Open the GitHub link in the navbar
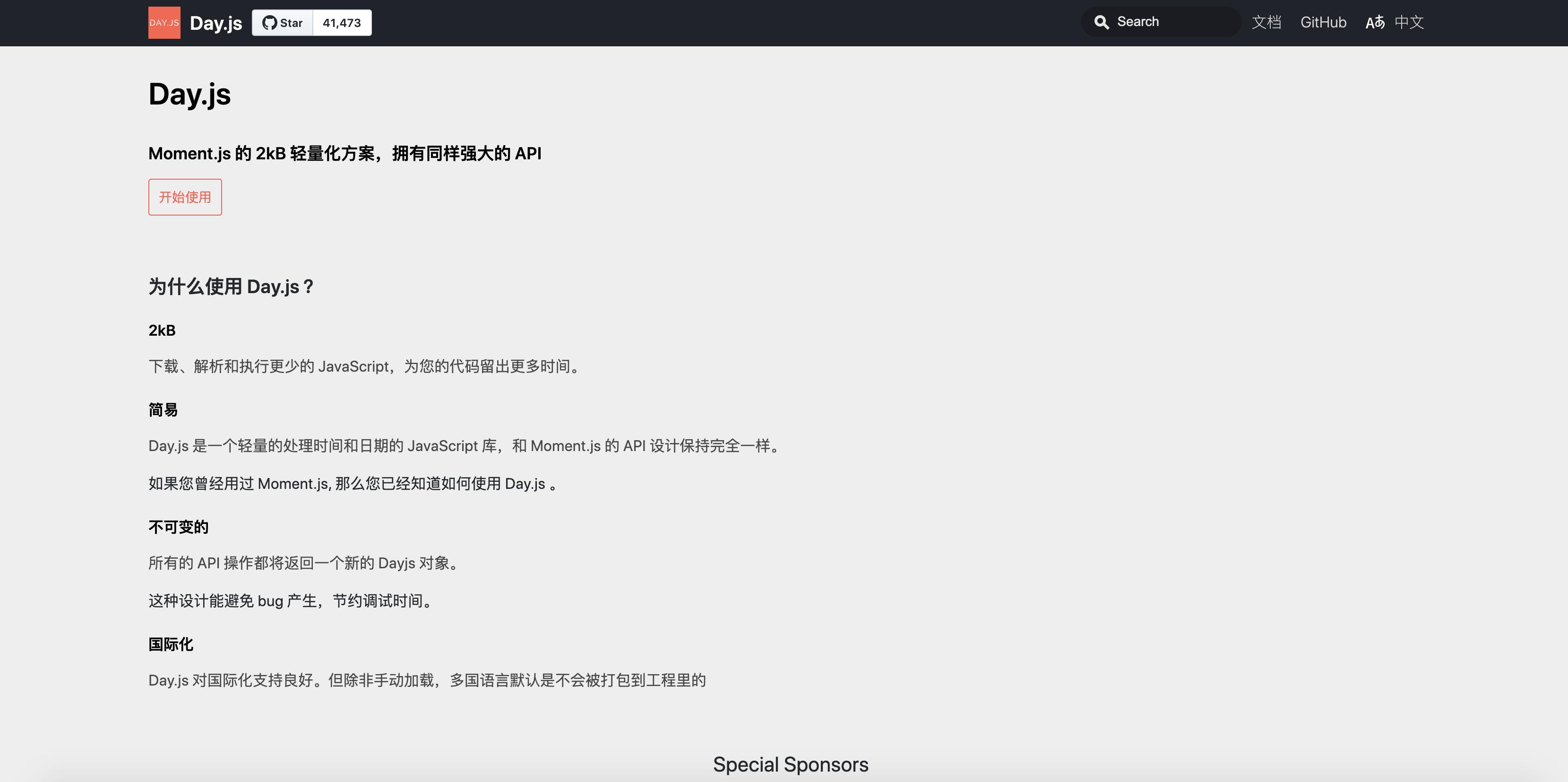This screenshot has width=1568, height=782. click(1323, 23)
